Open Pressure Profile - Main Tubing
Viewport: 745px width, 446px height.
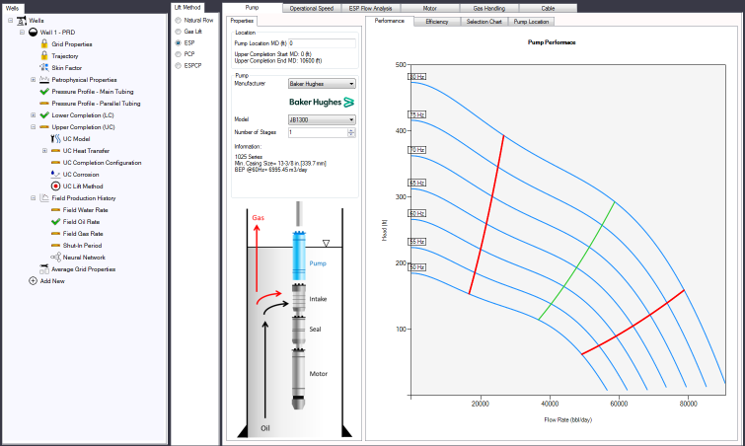coord(97,91)
